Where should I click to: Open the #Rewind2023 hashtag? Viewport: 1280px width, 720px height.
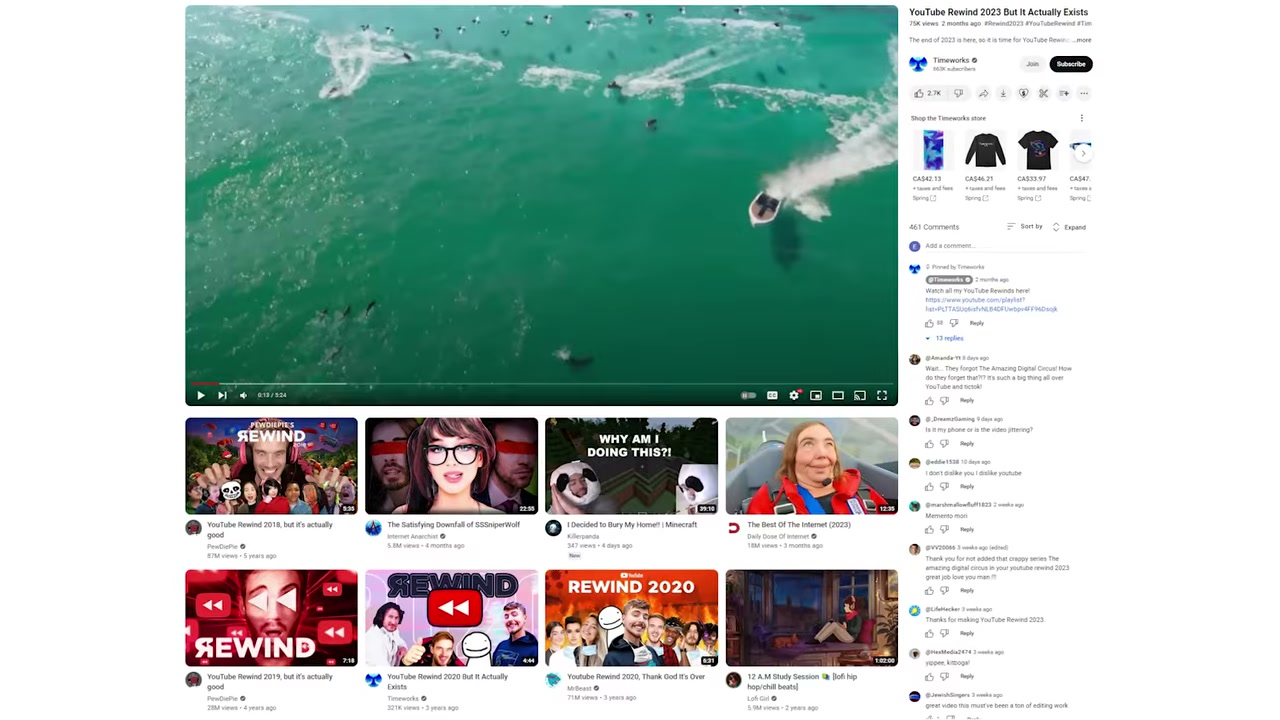click(x=1003, y=23)
